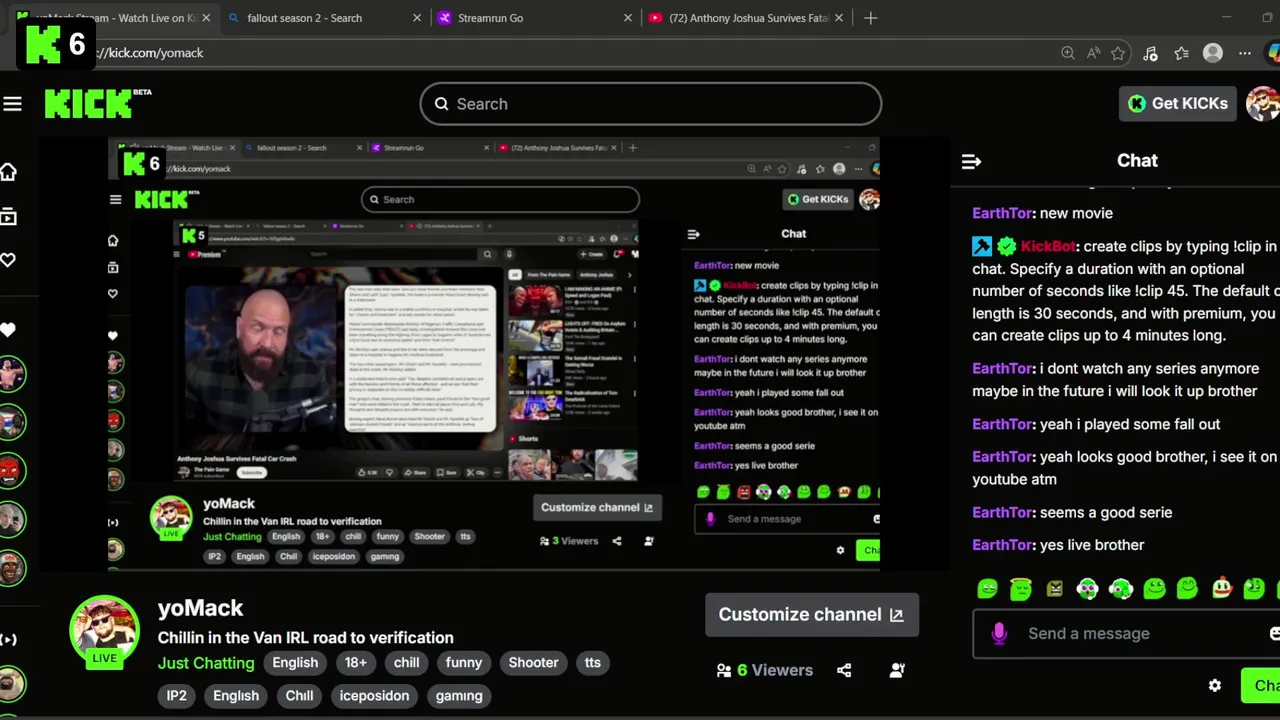Open Browse icon in left sidebar

(8, 216)
